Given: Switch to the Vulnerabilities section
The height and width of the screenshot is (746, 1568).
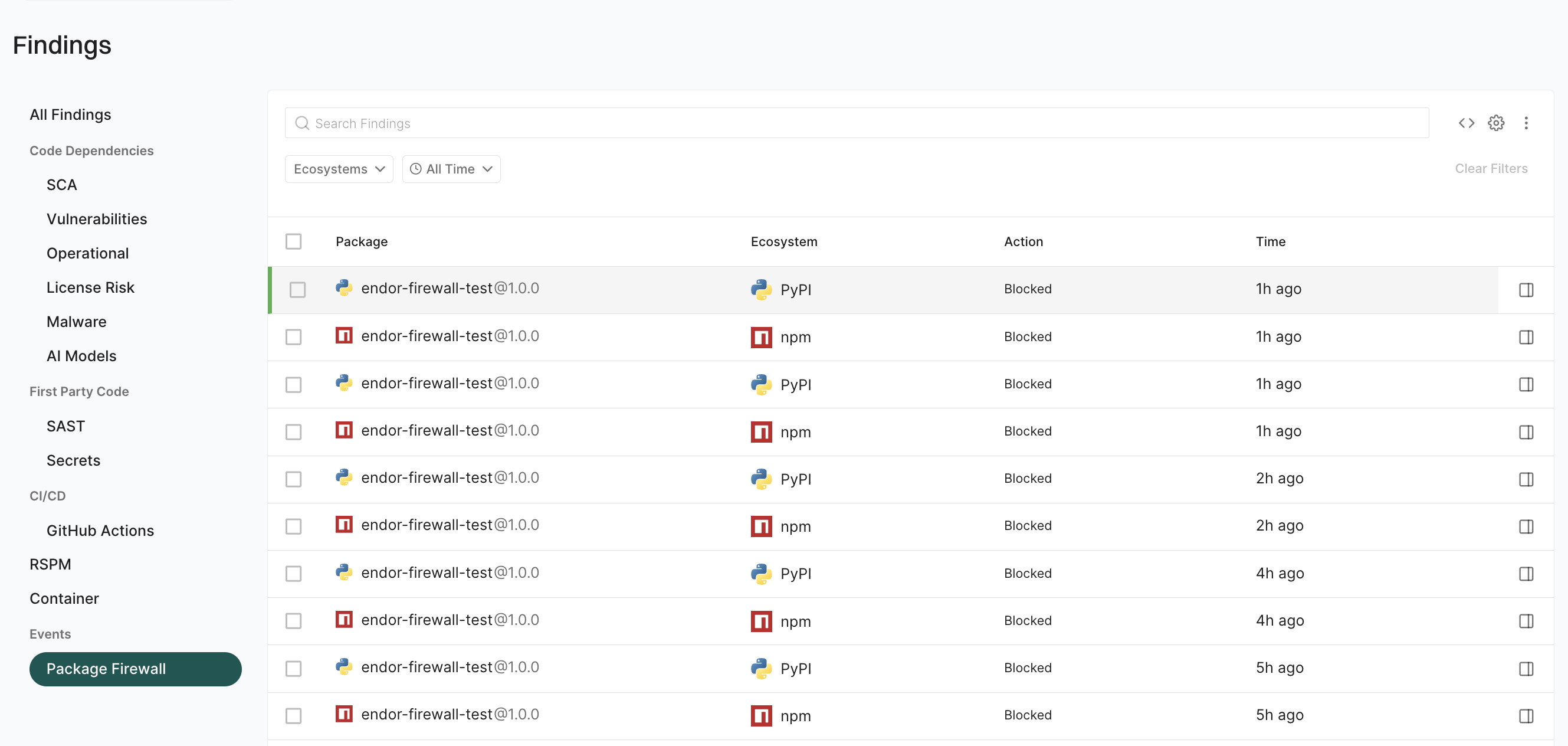Looking at the screenshot, I should 97,218.
